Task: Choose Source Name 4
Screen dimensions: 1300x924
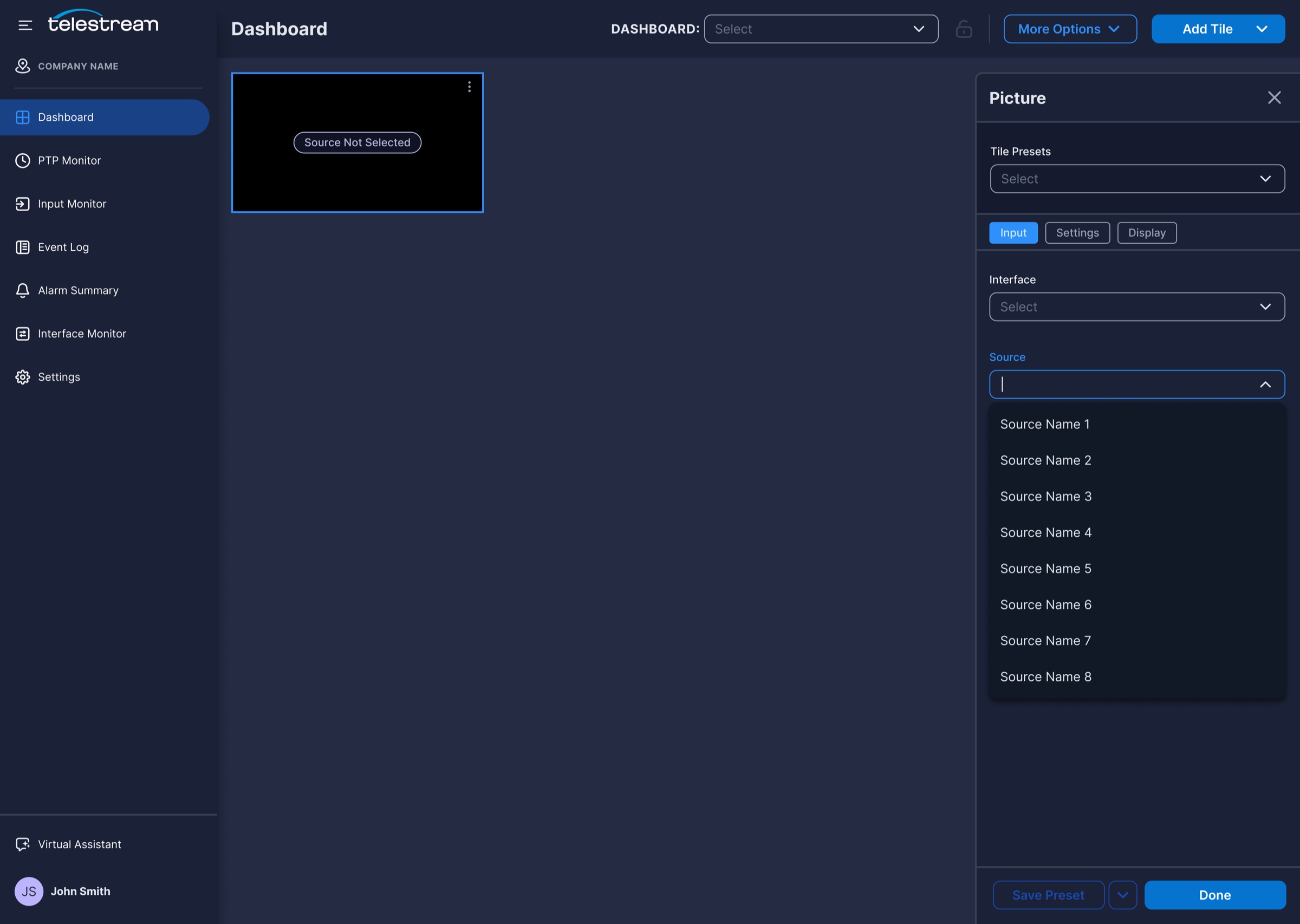Action: pos(1137,532)
